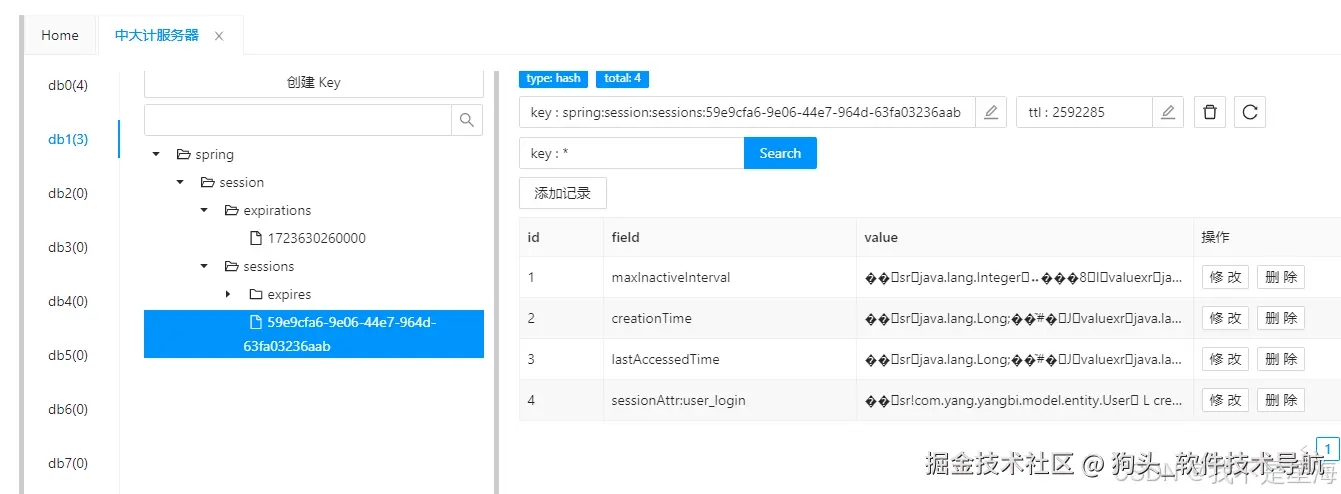The height and width of the screenshot is (494, 1341).
Task: Select database db4(0)
Action: click(68, 301)
